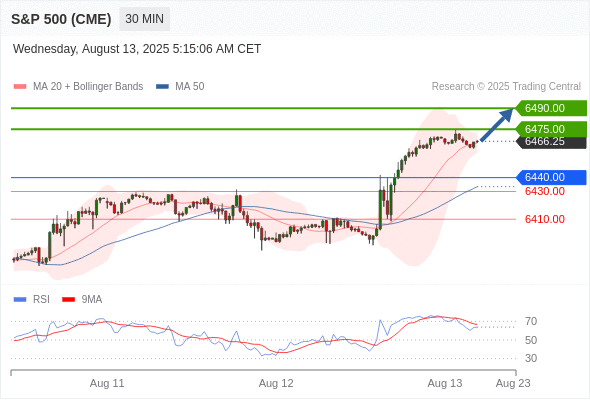Click the RSI 70 level axis label
Screen dimensions: 590x400
pyautogui.click(x=531, y=321)
